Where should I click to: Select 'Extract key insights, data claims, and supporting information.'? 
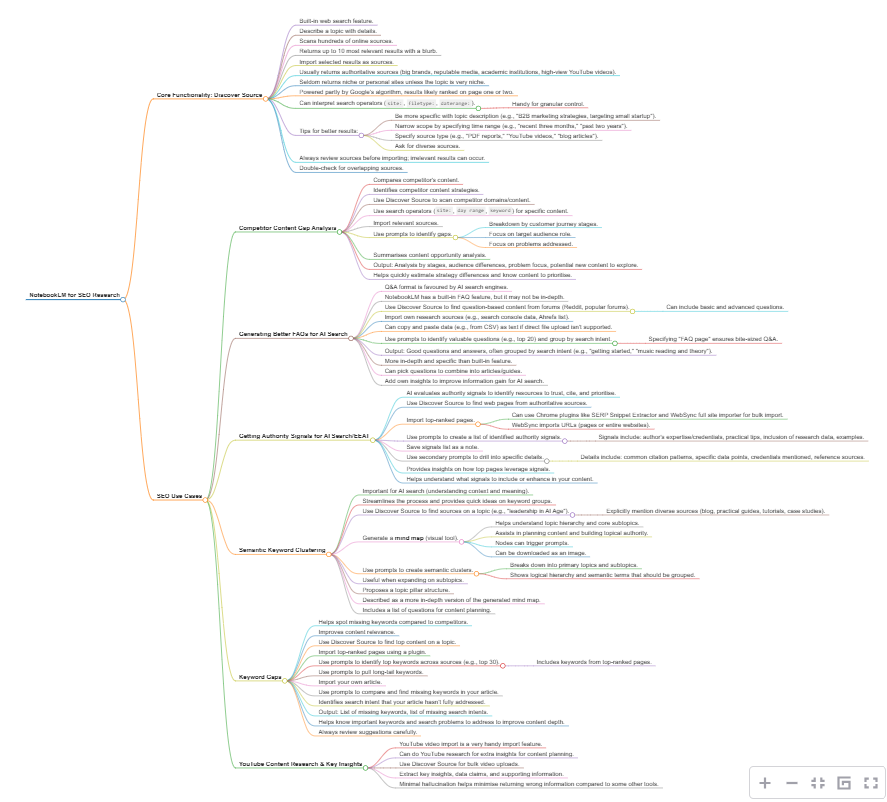[481, 774]
